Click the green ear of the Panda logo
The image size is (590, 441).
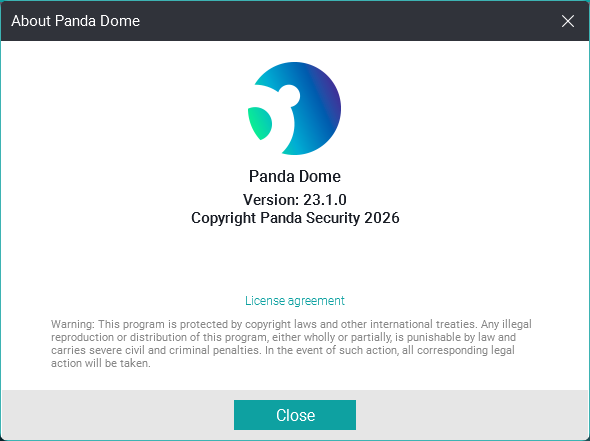click(260, 123)
